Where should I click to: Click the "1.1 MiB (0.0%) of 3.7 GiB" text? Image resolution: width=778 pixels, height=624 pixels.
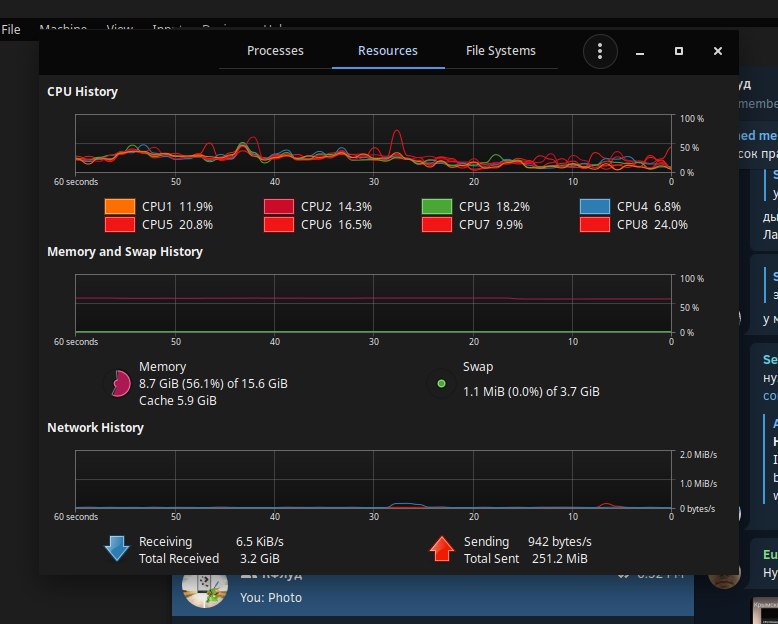(531, 391)
